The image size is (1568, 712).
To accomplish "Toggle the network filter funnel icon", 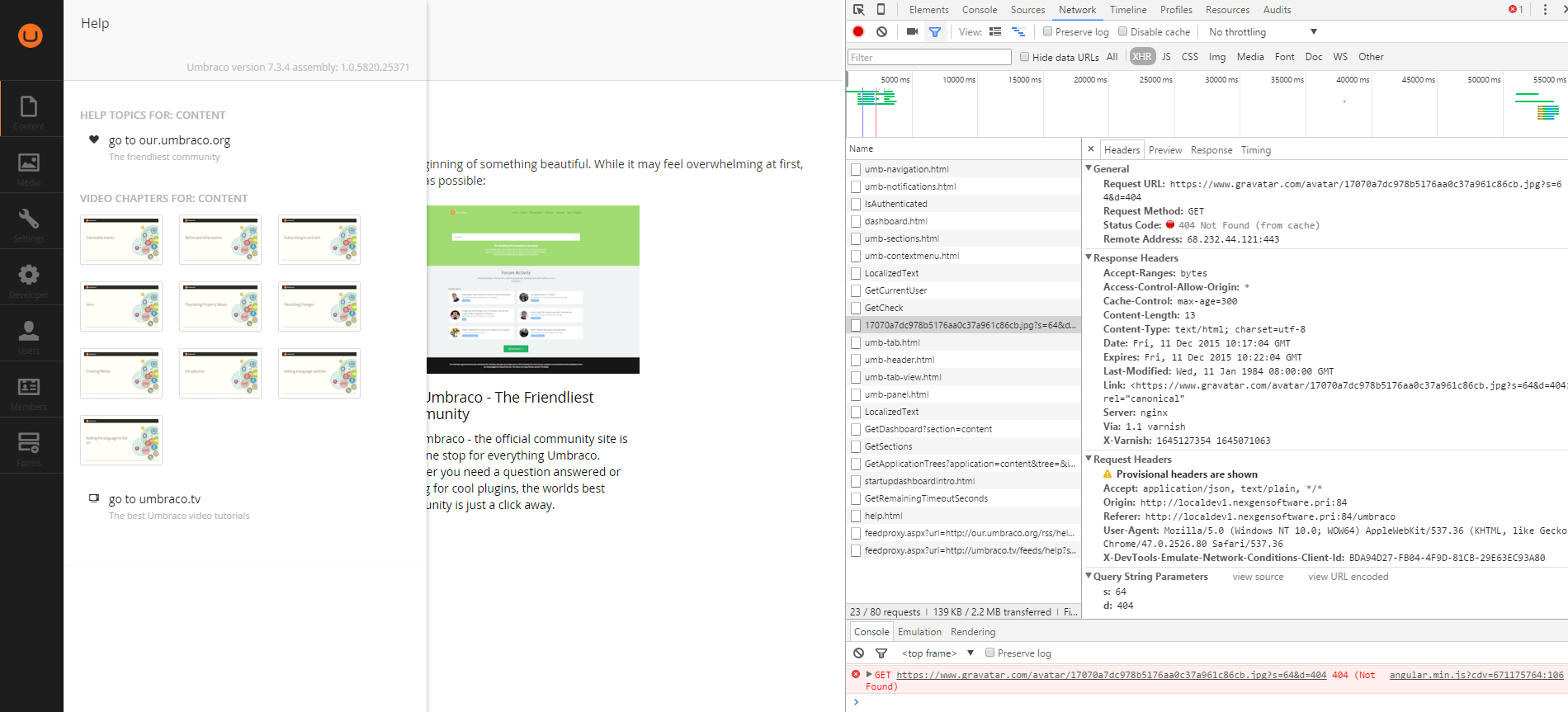I will point(935,32).
